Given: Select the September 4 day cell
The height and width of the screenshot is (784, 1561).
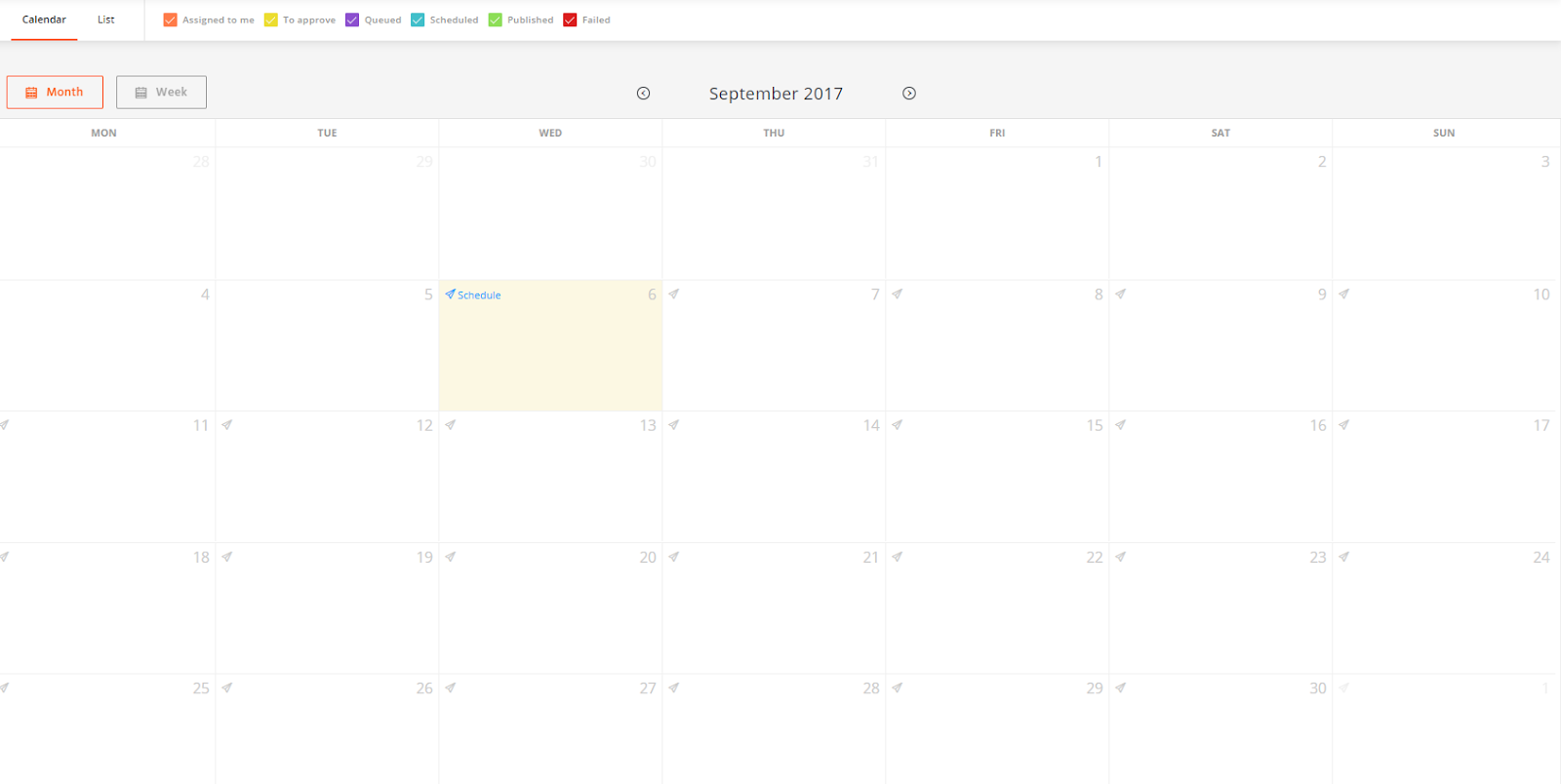Looking at the screenshot, I should (x=107, y=345).
